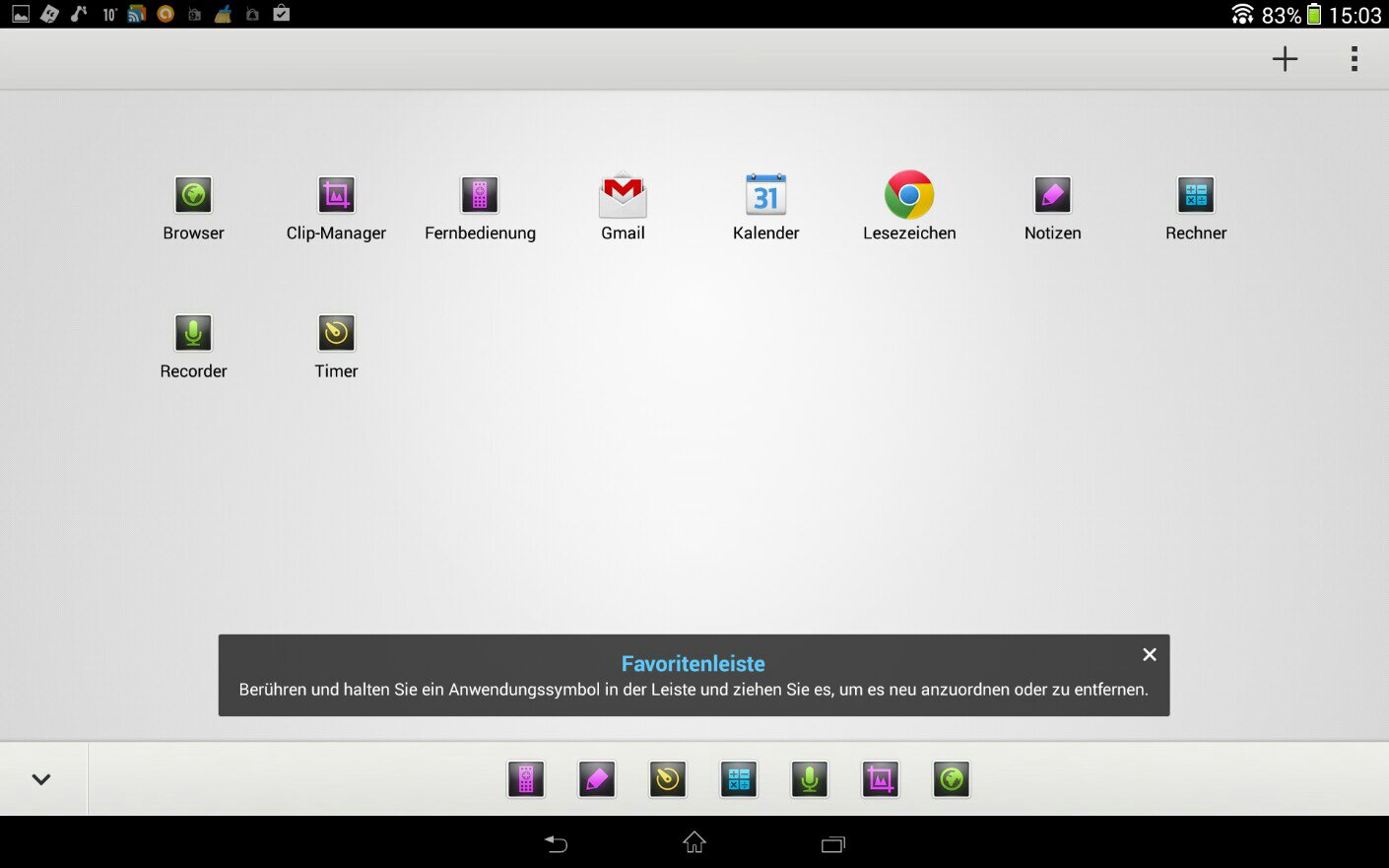Launch the Chrome Lesezeichen icon

tap(909, 195)
